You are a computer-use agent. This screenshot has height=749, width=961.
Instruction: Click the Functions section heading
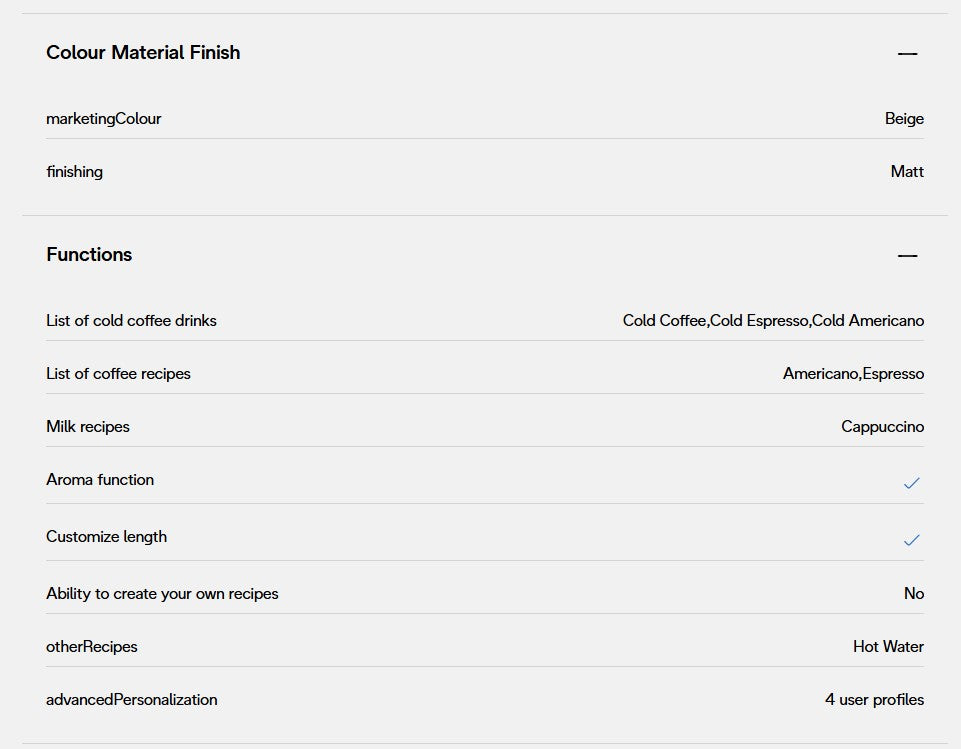[89, 255]
